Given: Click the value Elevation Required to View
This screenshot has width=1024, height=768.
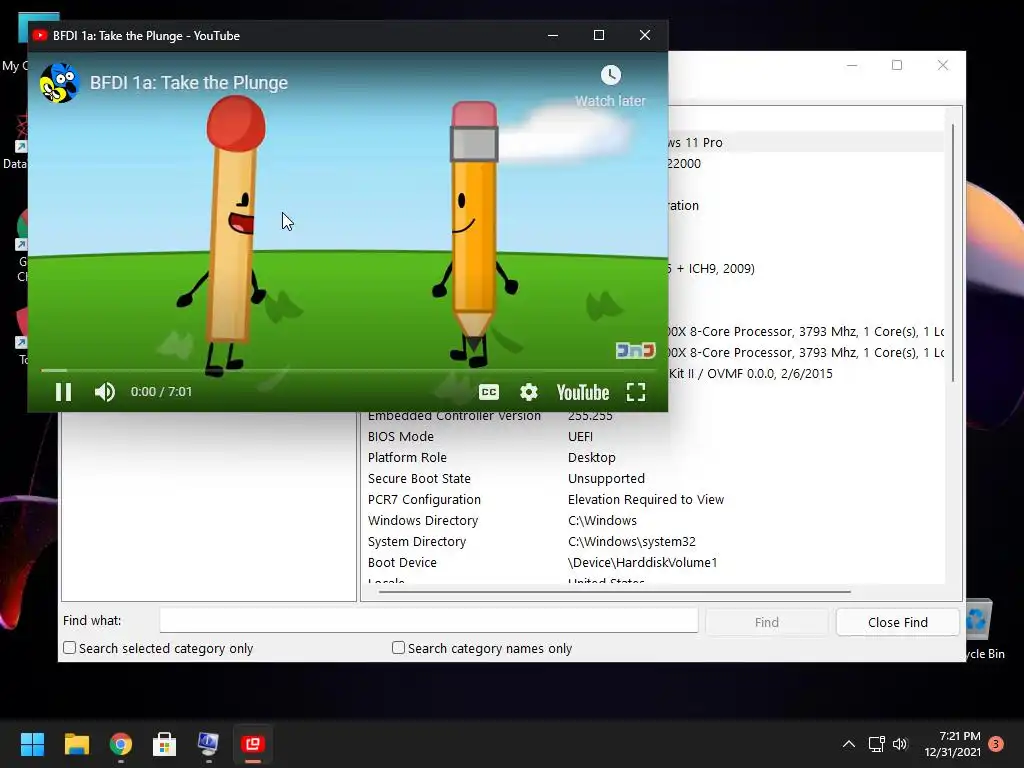Looking at the screenshot, I should tap(646, 500).
